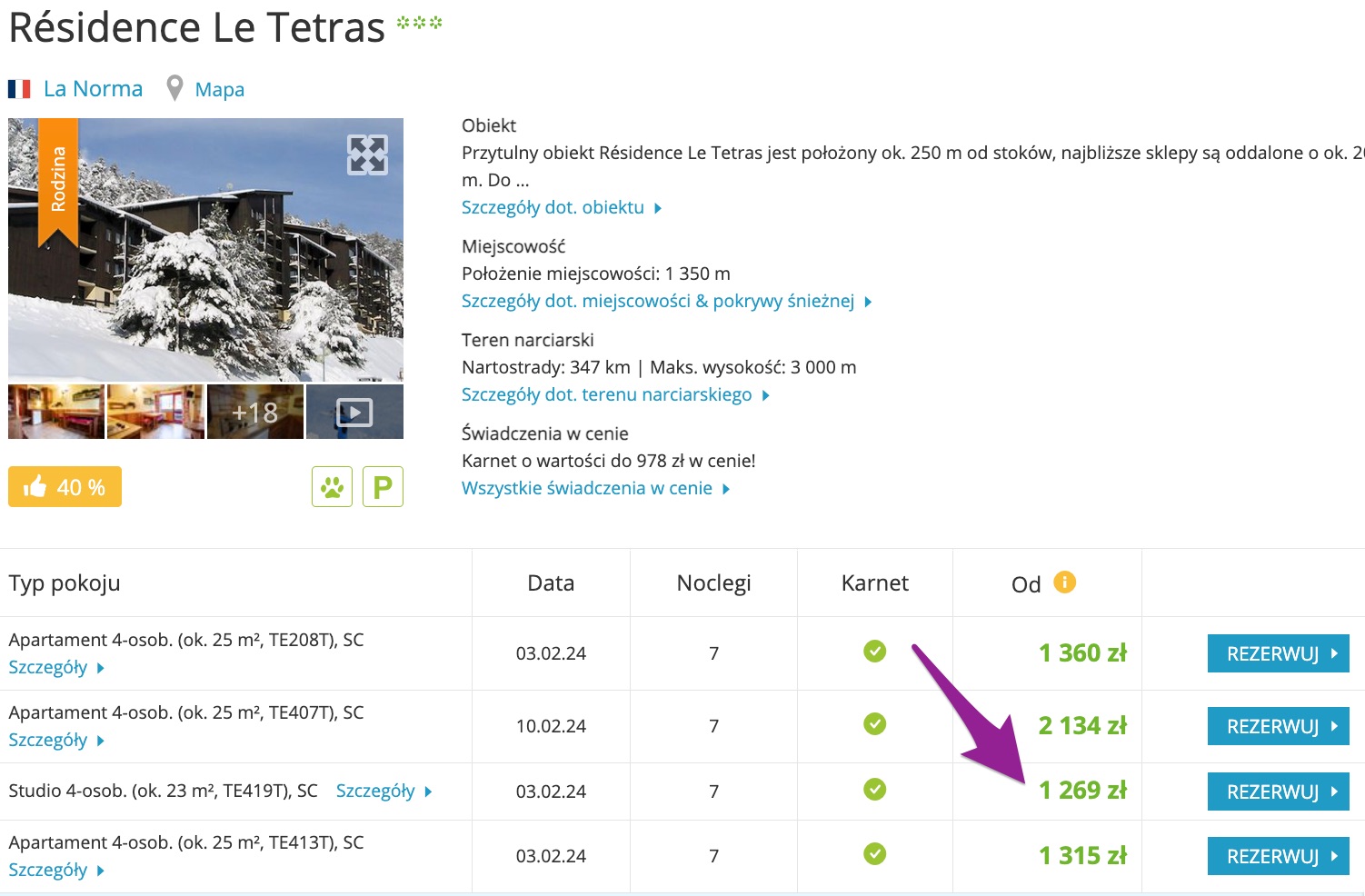1365x896 pixels.
Task: Click the Karnet checkmark in the TE419T row
Action: tap(874, 790)
